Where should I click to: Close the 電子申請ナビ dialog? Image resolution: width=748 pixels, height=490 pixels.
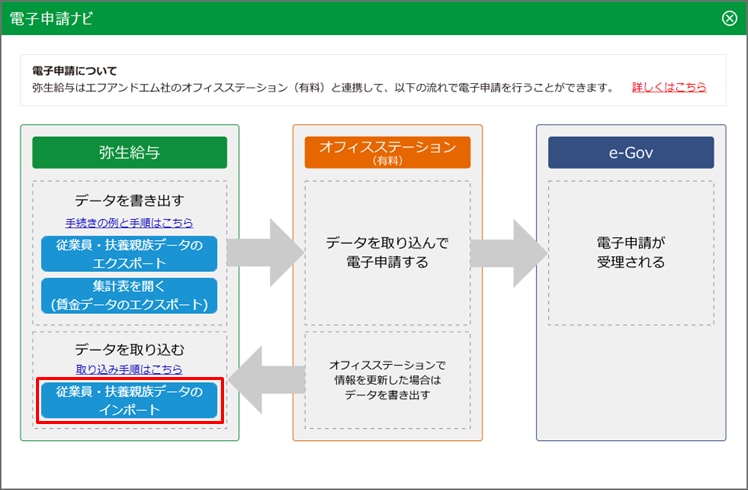tap(729, 18)
